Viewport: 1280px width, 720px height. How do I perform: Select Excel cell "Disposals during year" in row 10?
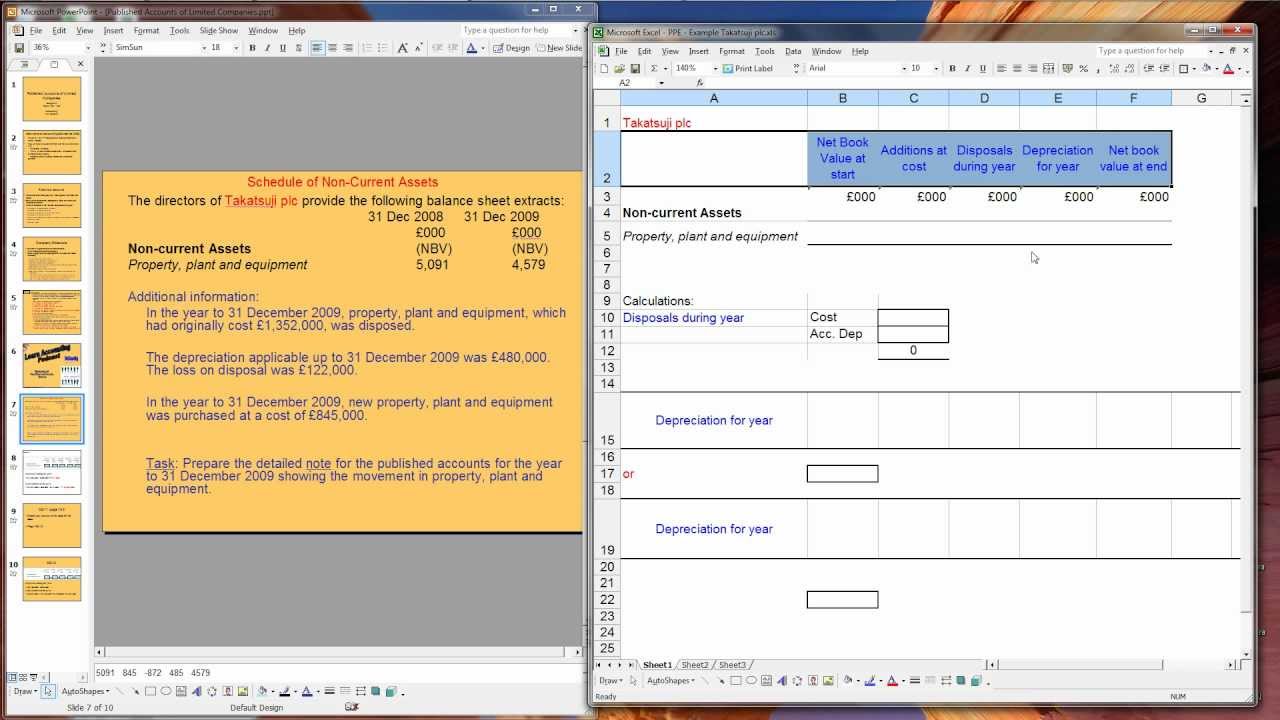pos(714,318)
